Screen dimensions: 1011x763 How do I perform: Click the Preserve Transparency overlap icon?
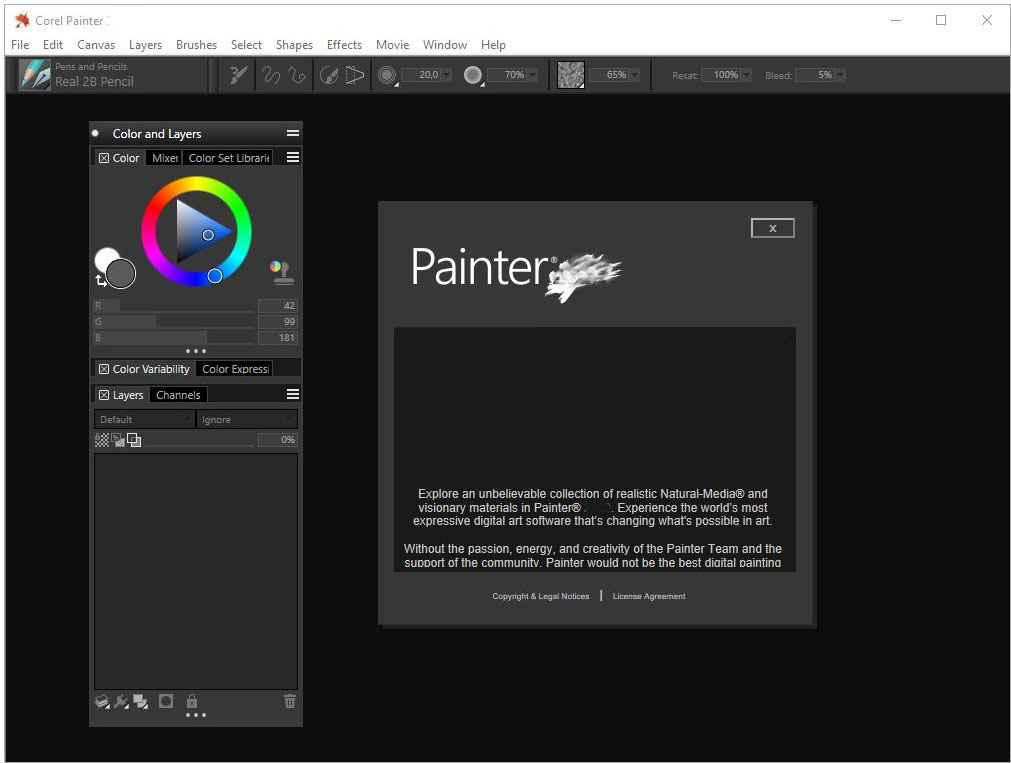coord(134,440)
